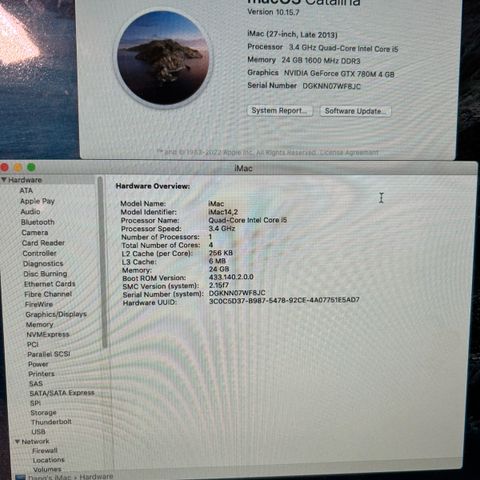Select SATA/SATA Express entry
Image resolution: width=480 pixels, height=480 pixels.
pos(62,393)
